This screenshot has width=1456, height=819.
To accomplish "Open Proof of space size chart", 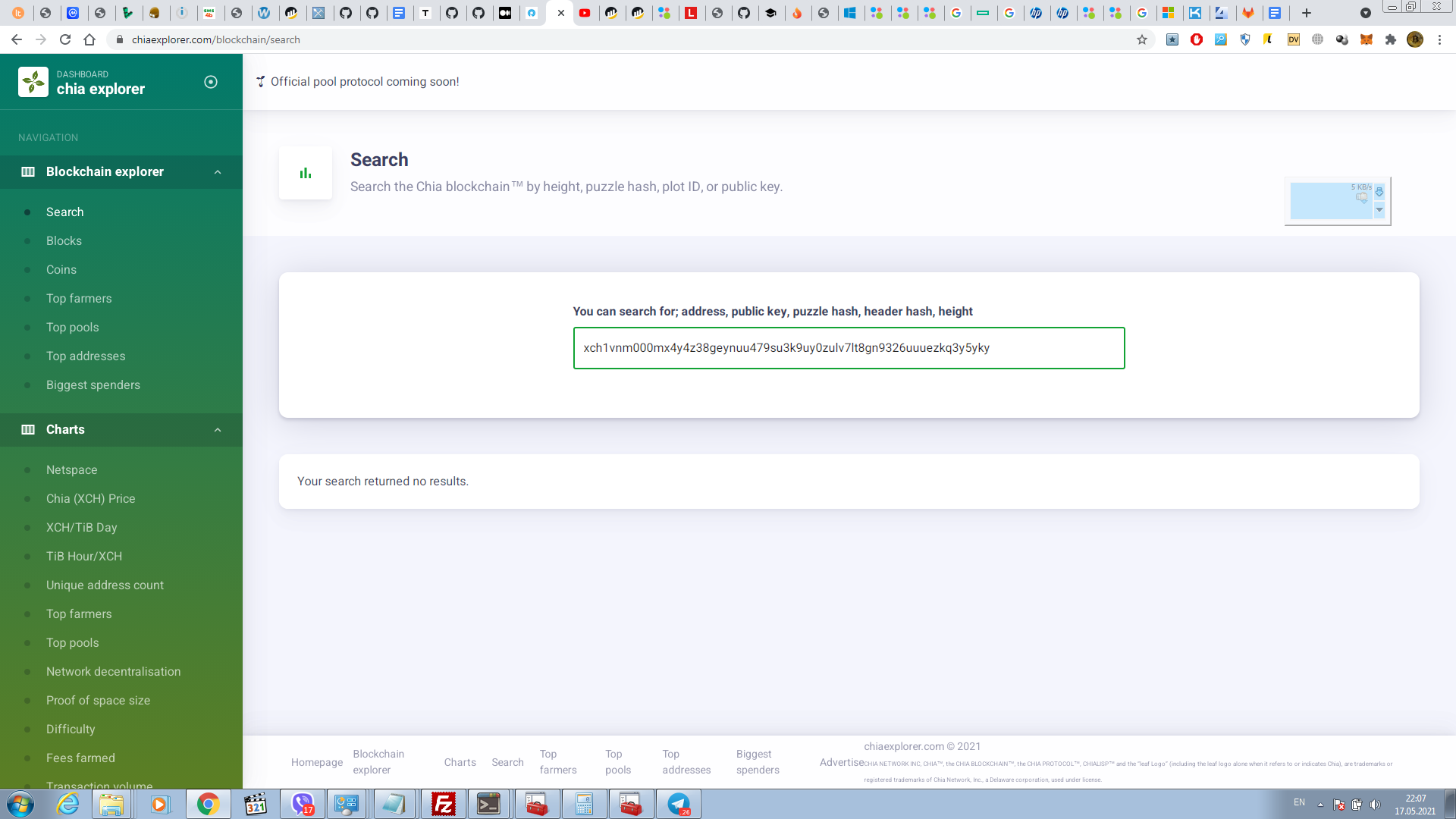I will tap(99, 700).
